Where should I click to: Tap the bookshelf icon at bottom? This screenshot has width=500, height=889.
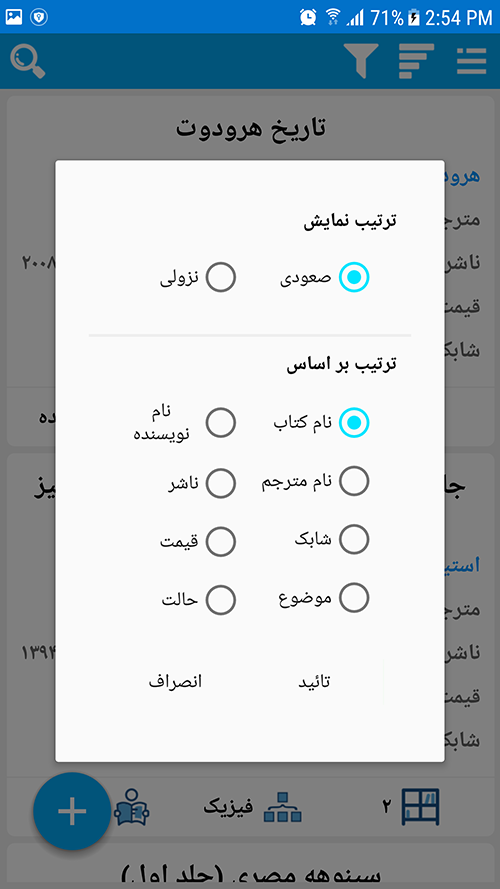(x=421, y=806)
